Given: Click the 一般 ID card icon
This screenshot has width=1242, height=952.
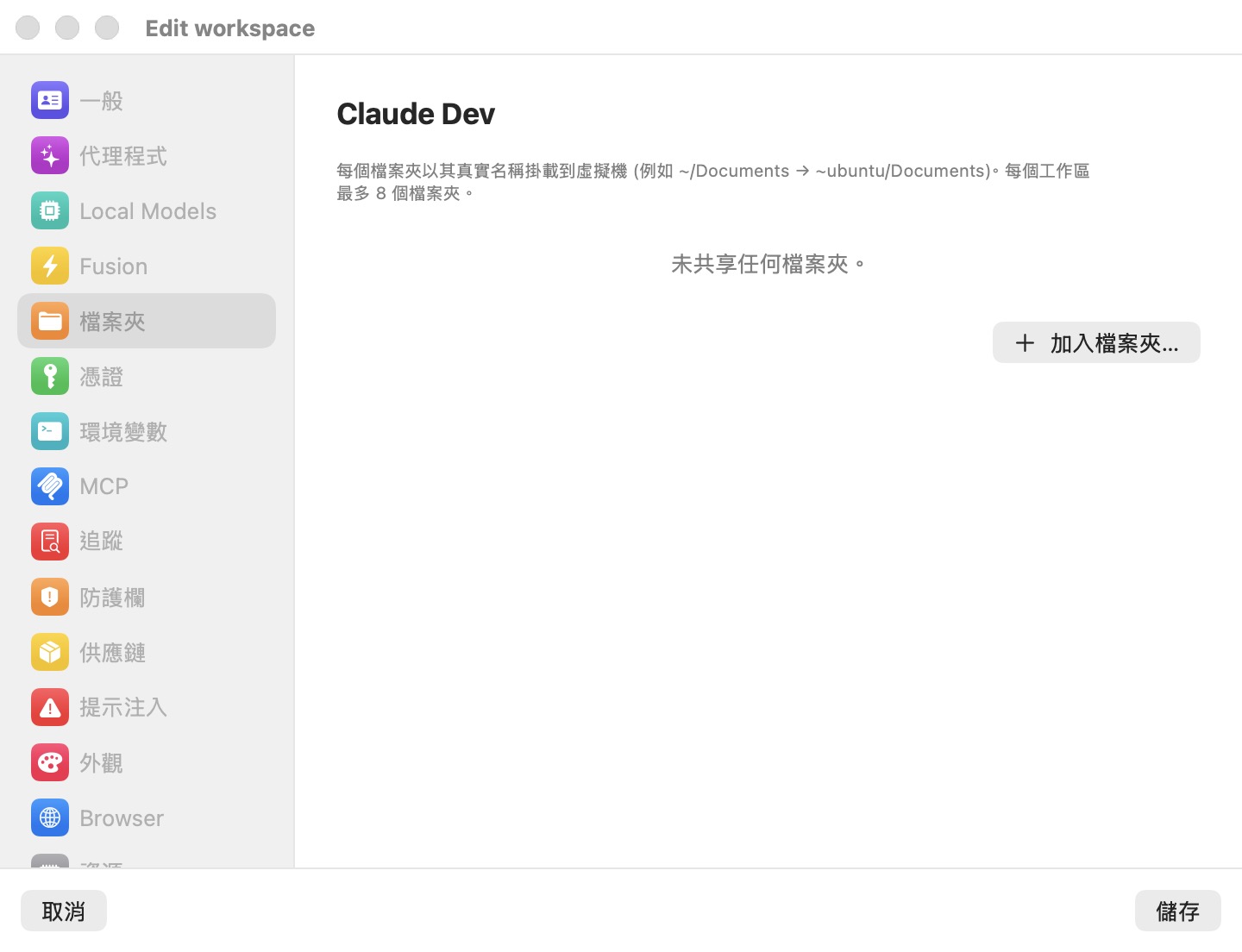Looking at the screenshot, I should 50,101.
